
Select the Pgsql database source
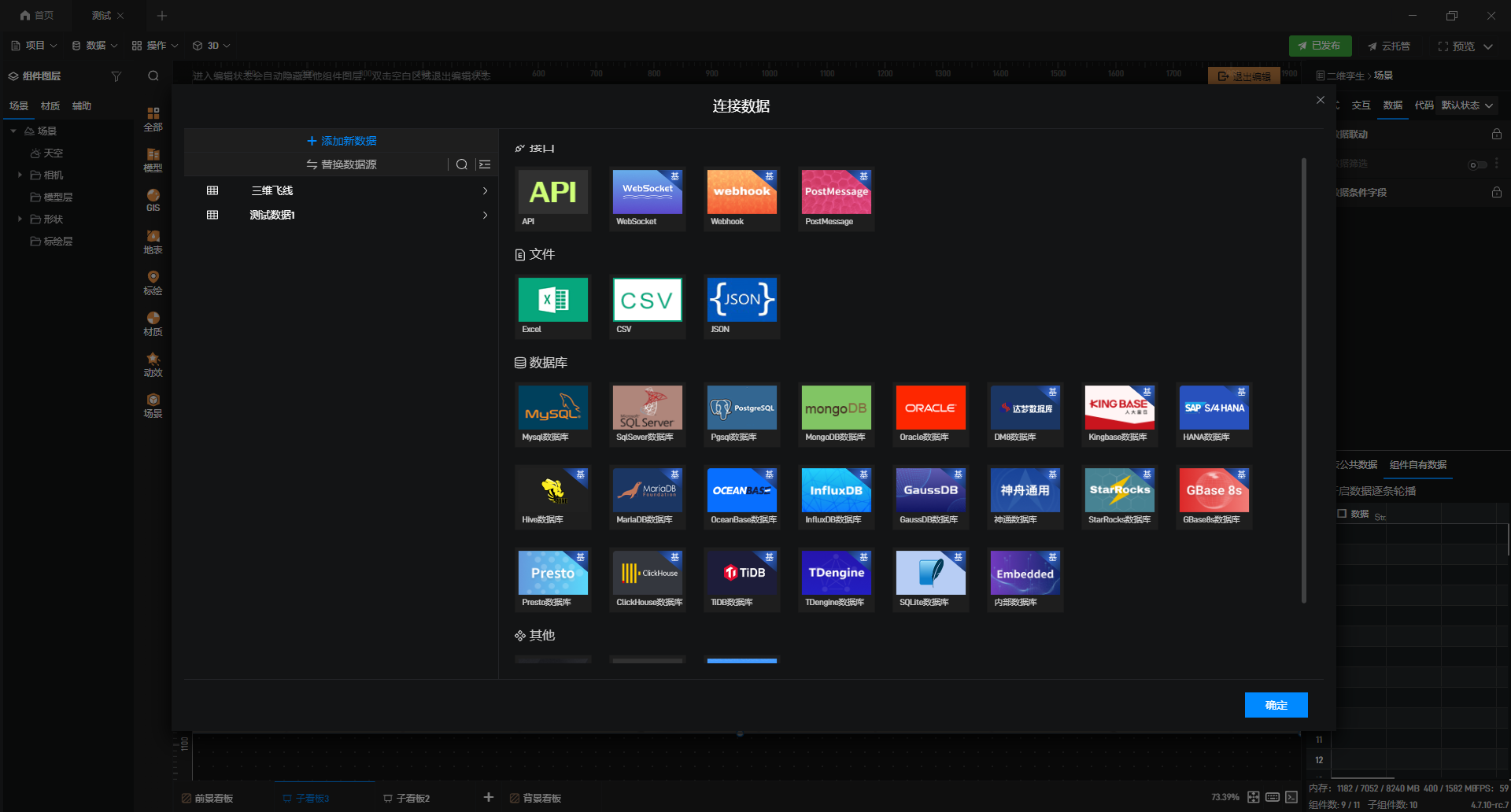tap(742, 415)
